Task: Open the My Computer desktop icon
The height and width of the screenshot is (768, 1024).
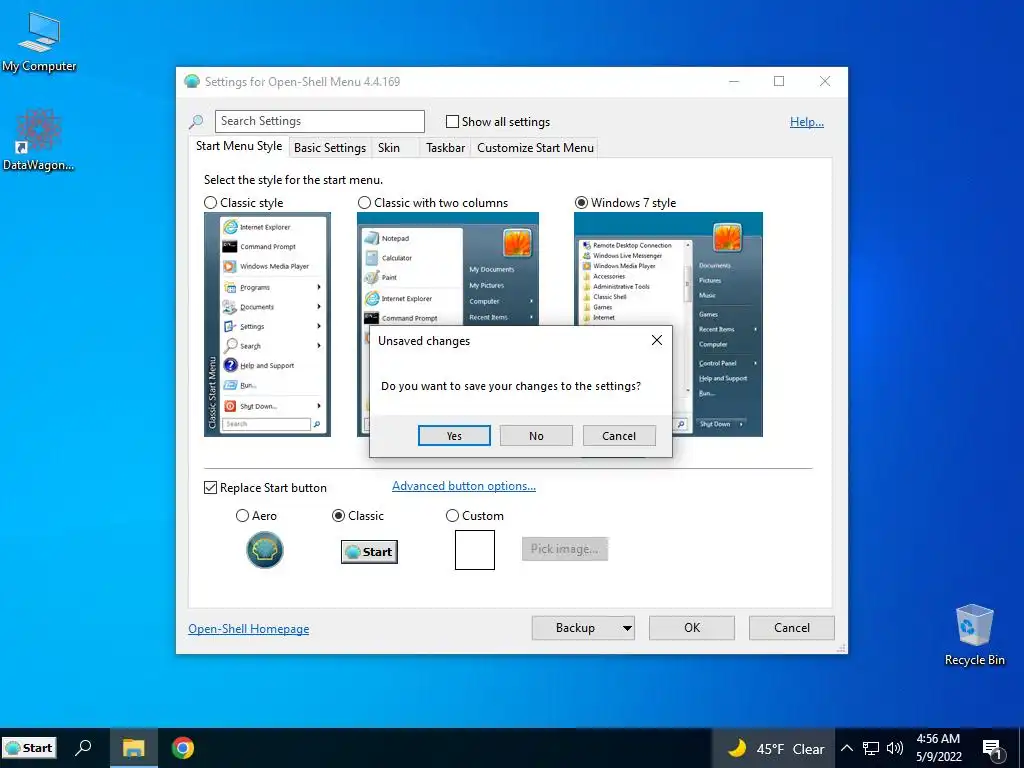Action: click(x=39, y=41)
